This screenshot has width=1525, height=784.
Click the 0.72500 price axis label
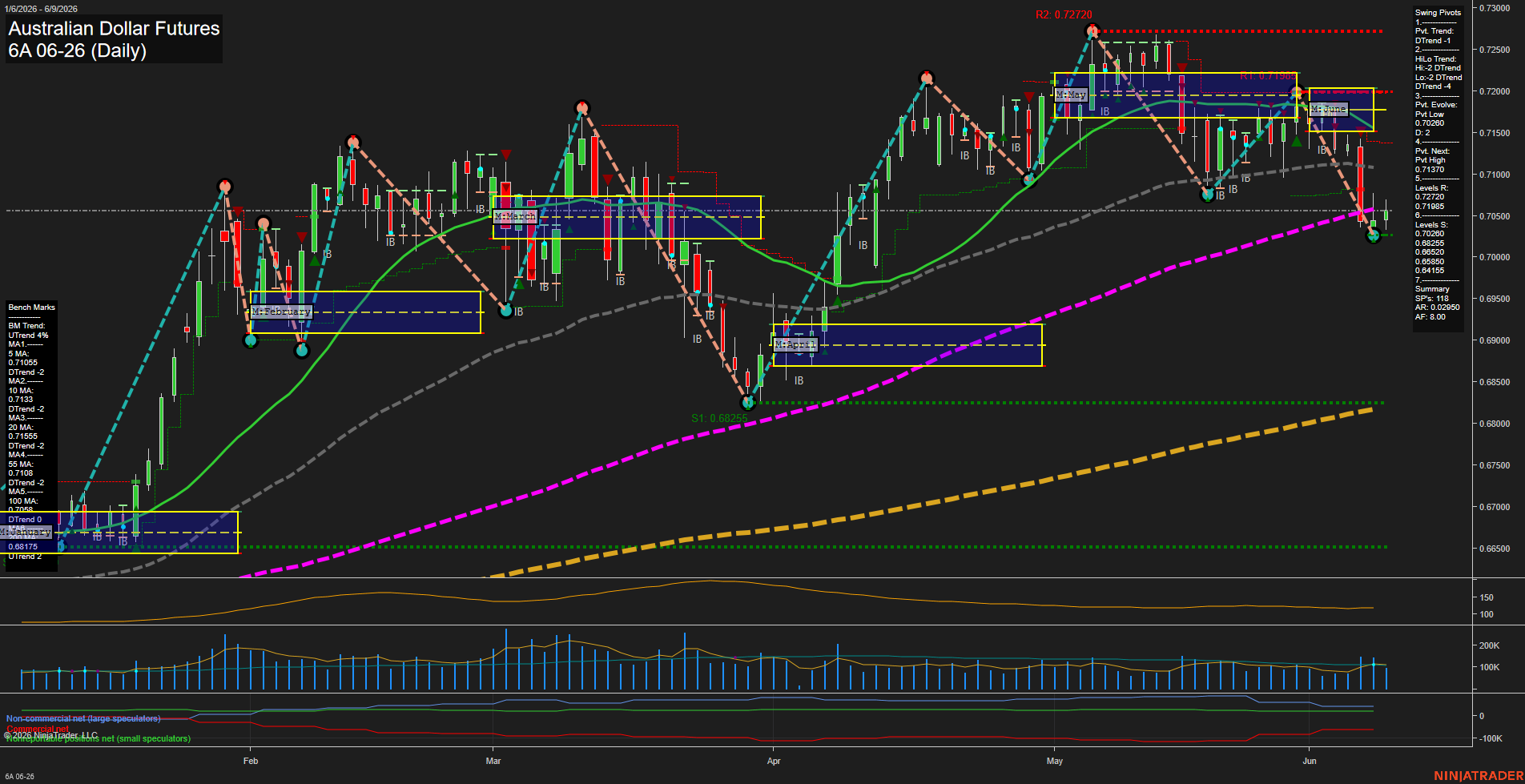(x=1494, y=50)
